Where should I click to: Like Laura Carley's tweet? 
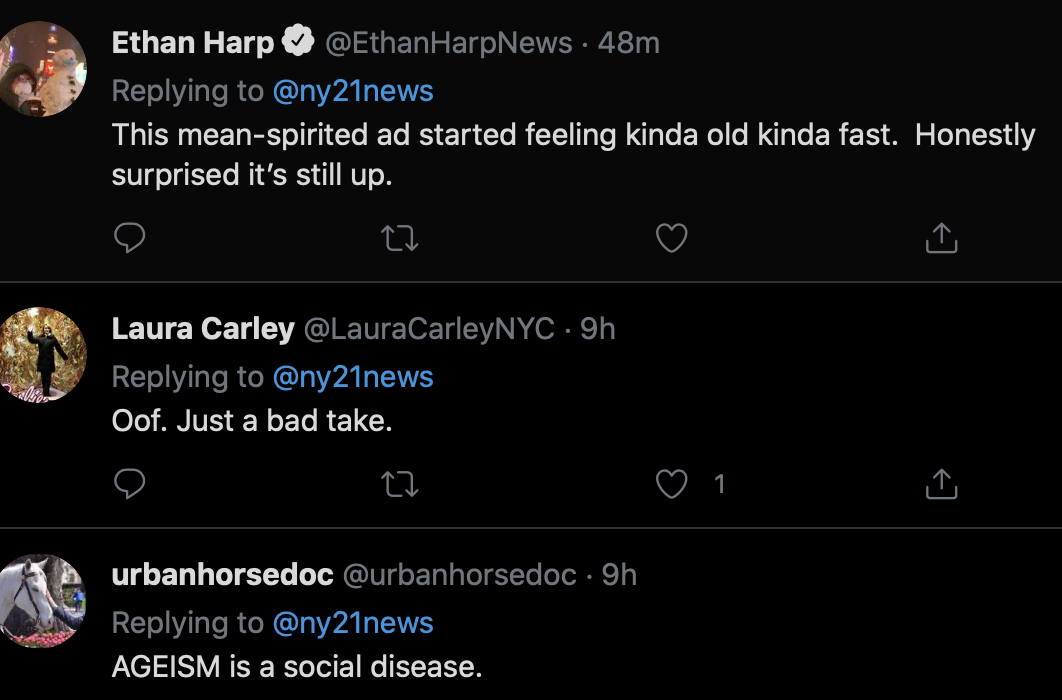pyautogui.click(x=671, y=484)
